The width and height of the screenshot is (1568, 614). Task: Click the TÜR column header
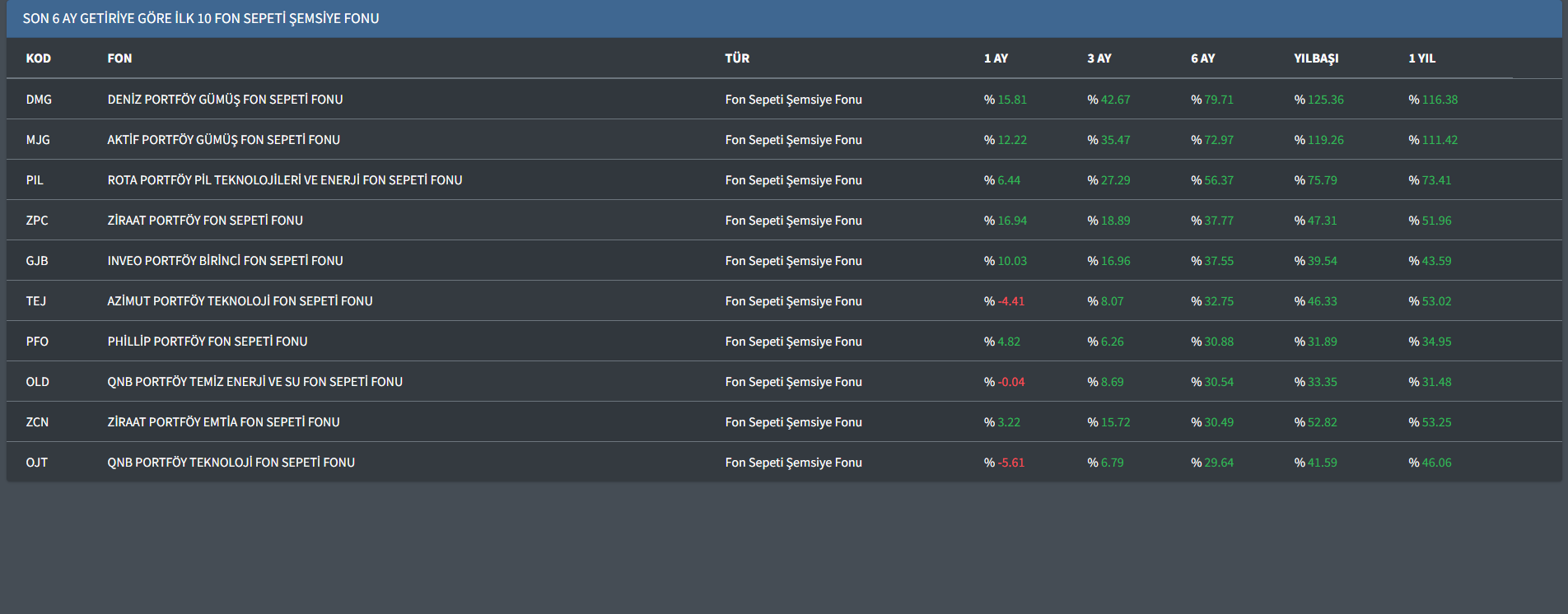point(737,58)
